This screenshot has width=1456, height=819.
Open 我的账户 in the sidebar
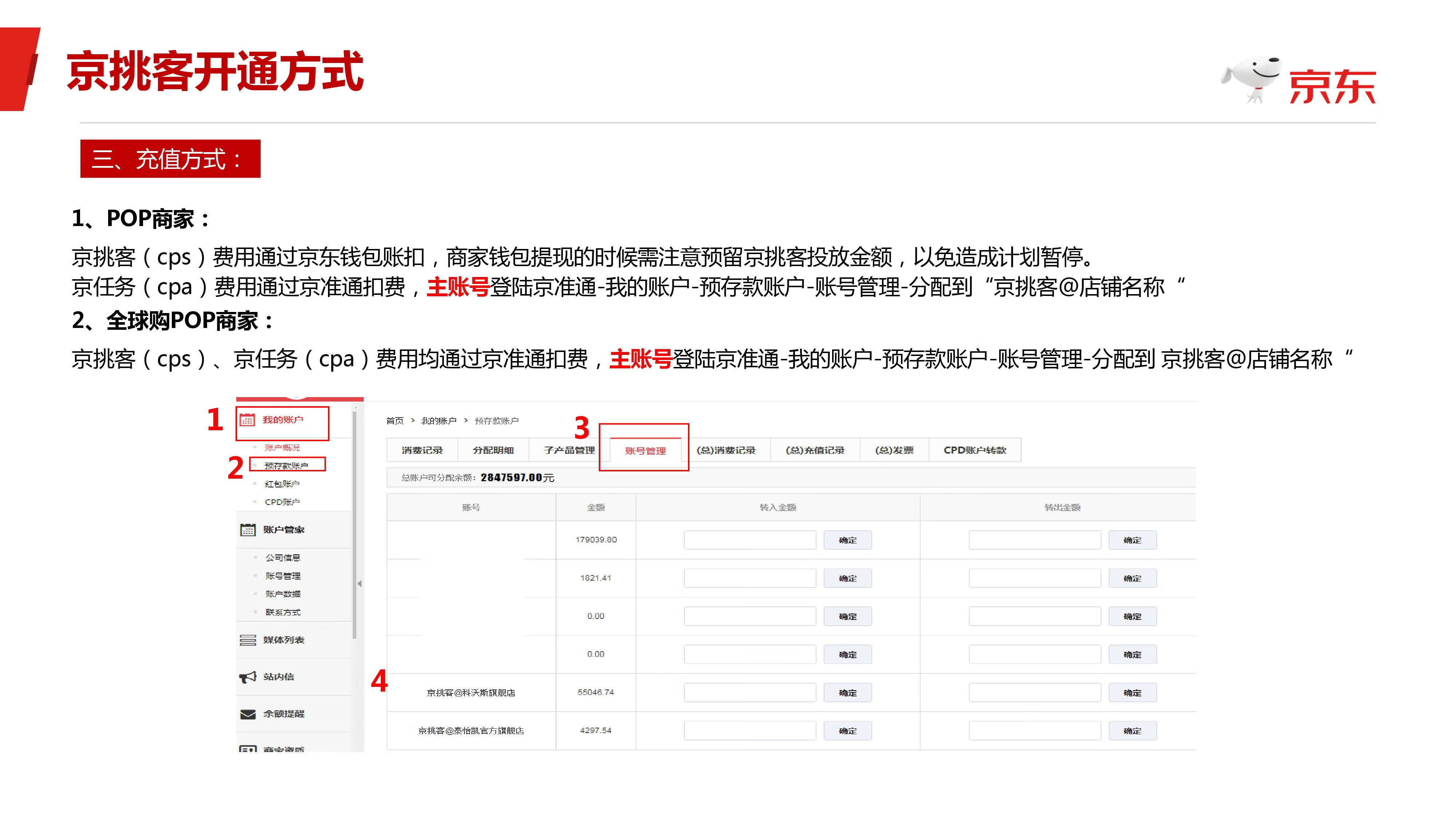282,419
